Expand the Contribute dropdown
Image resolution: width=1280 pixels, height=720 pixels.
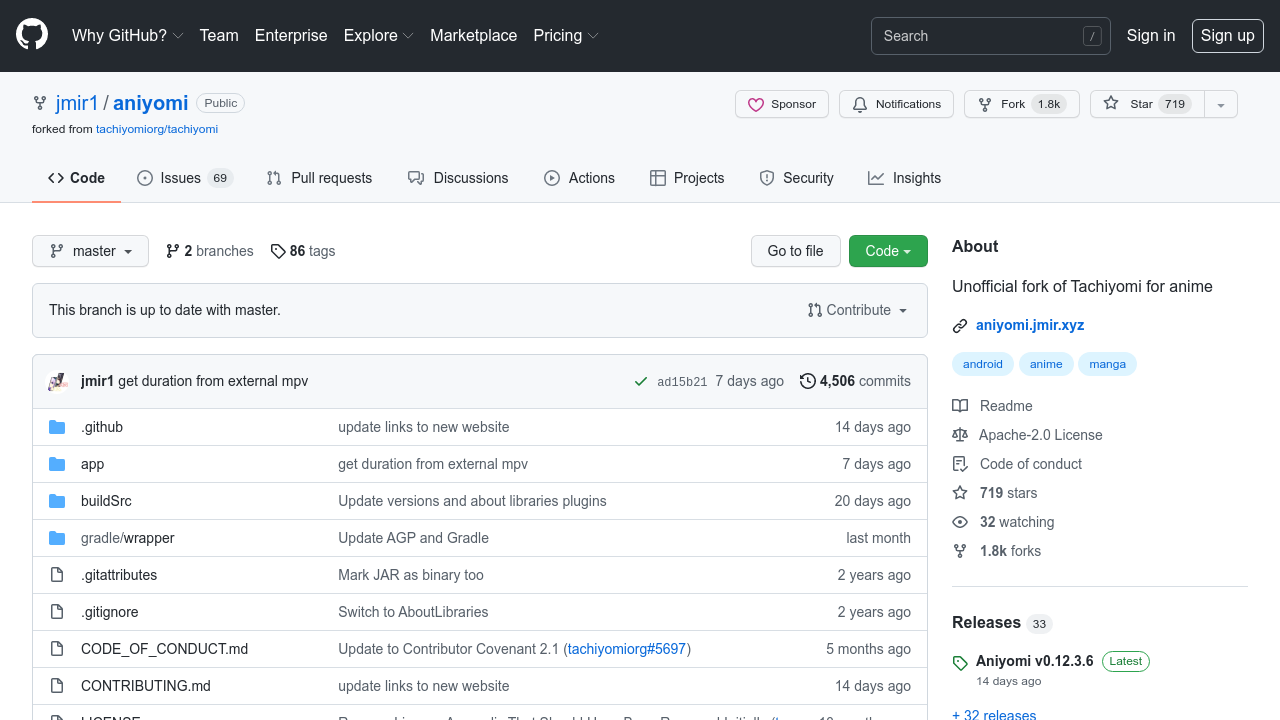click(858, 310)
